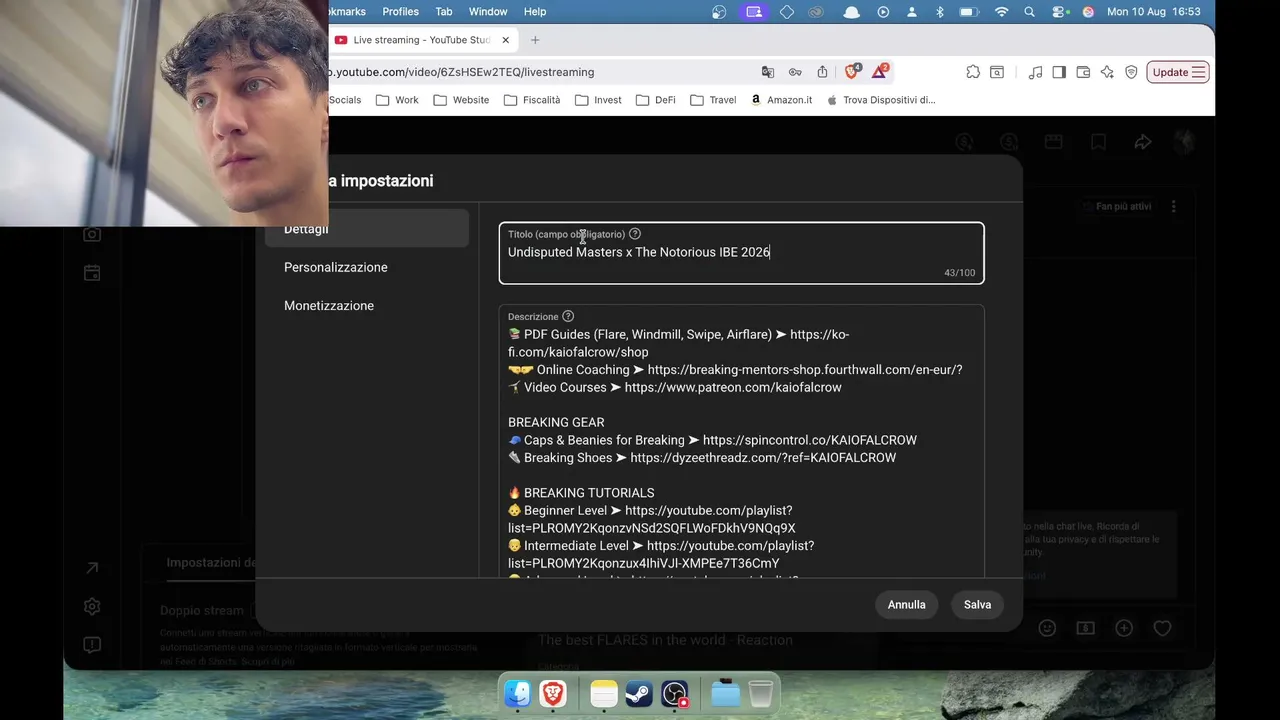Open the Amazon.it bookmark
1280x720 pixels.
781,100
